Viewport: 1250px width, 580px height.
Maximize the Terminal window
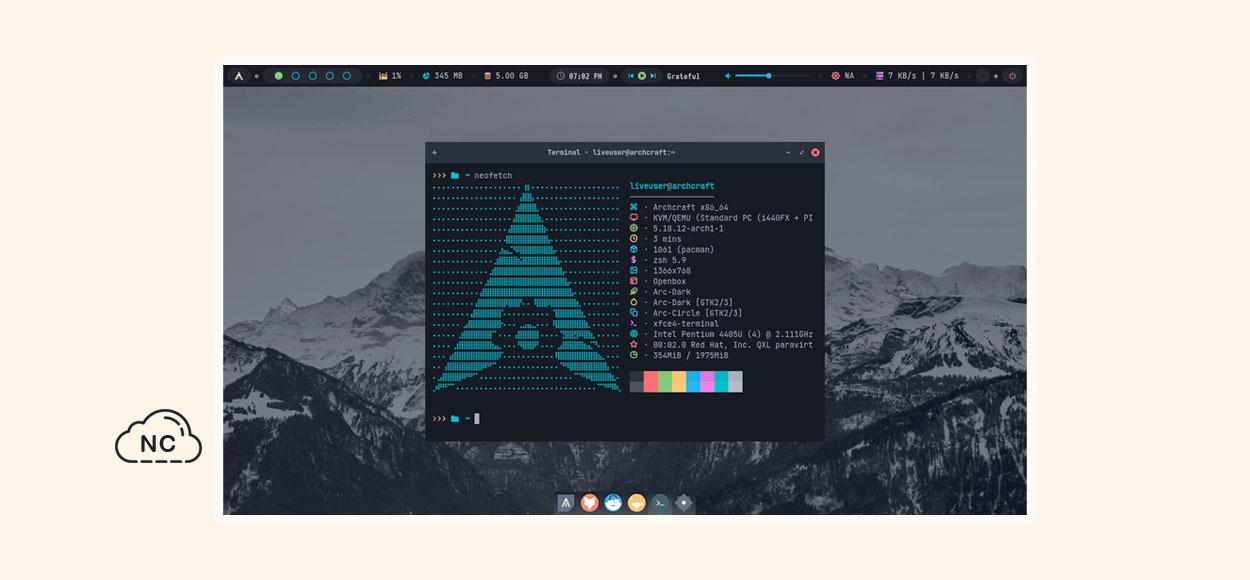(801, 152)
